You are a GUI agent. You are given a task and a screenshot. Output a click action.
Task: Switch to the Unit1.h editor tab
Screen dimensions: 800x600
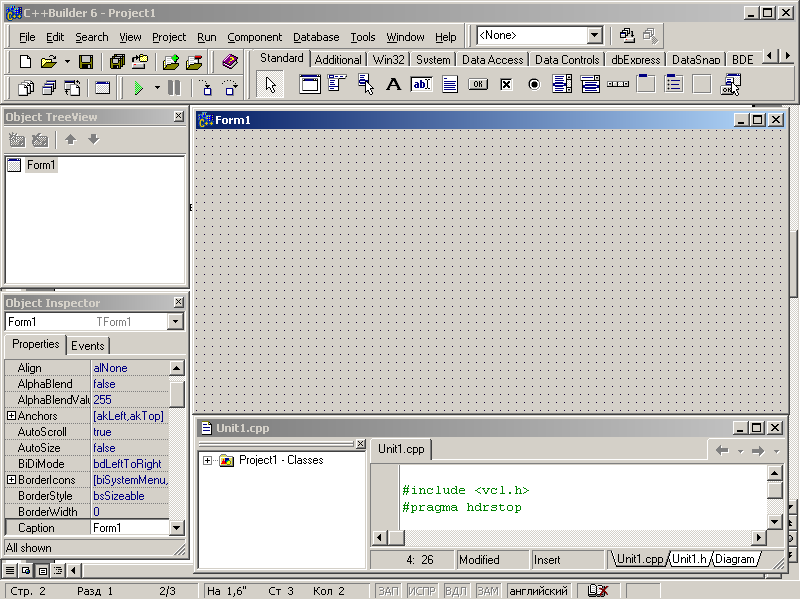pyautogui.click(x=689, y=559)
